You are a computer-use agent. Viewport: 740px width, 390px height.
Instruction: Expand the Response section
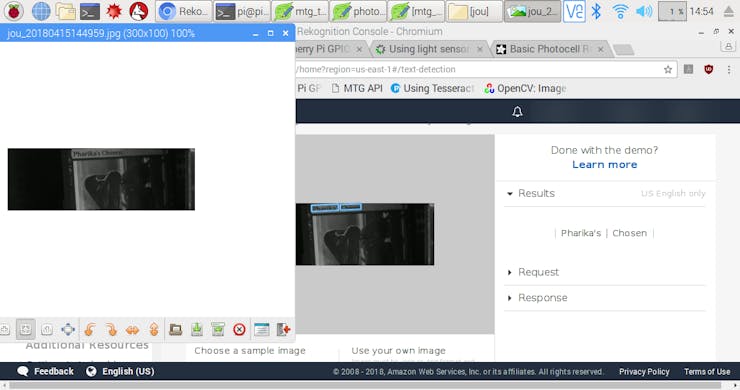[537, 298]
